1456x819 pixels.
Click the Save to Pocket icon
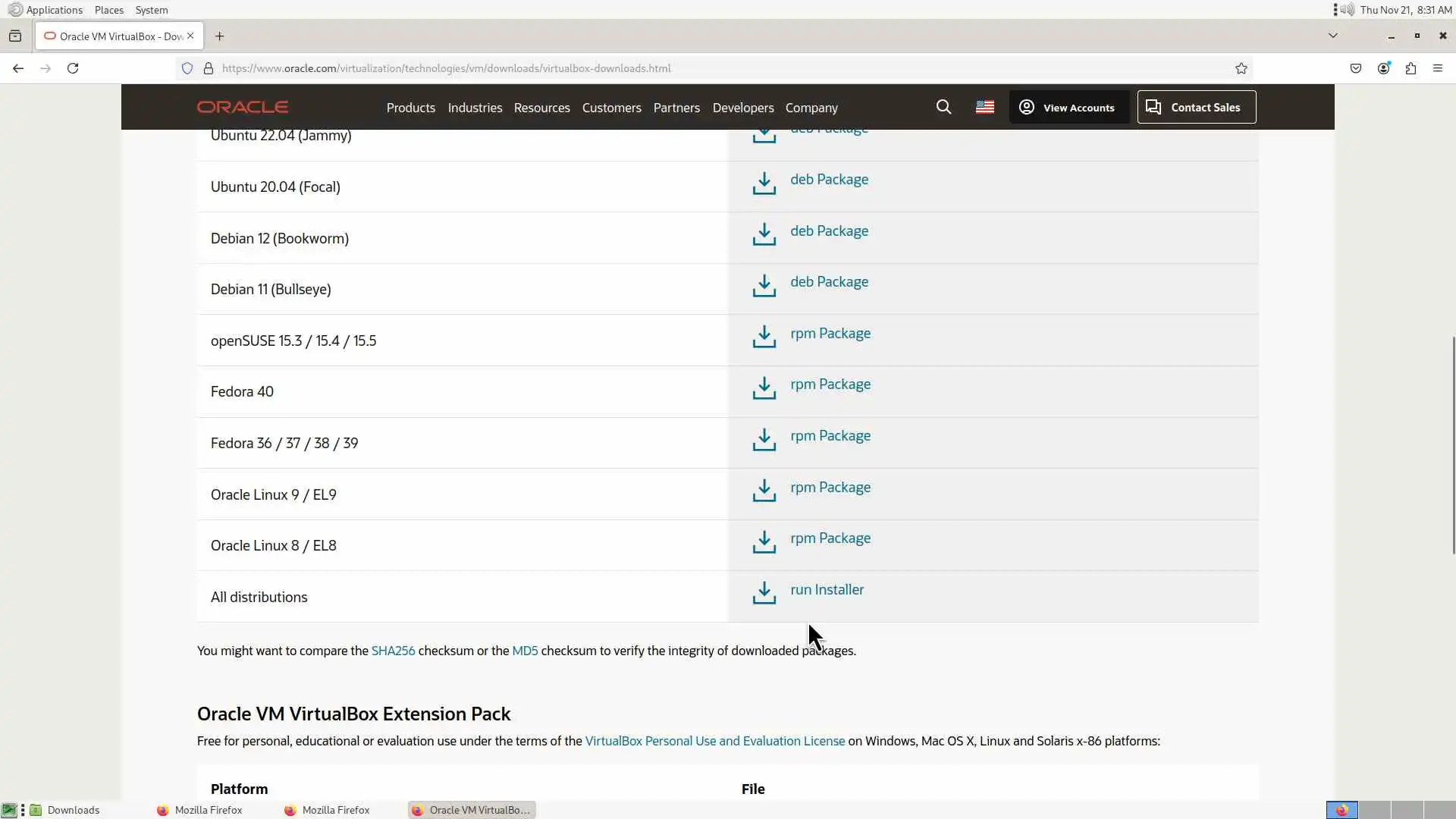click(x=1356, y=68)
